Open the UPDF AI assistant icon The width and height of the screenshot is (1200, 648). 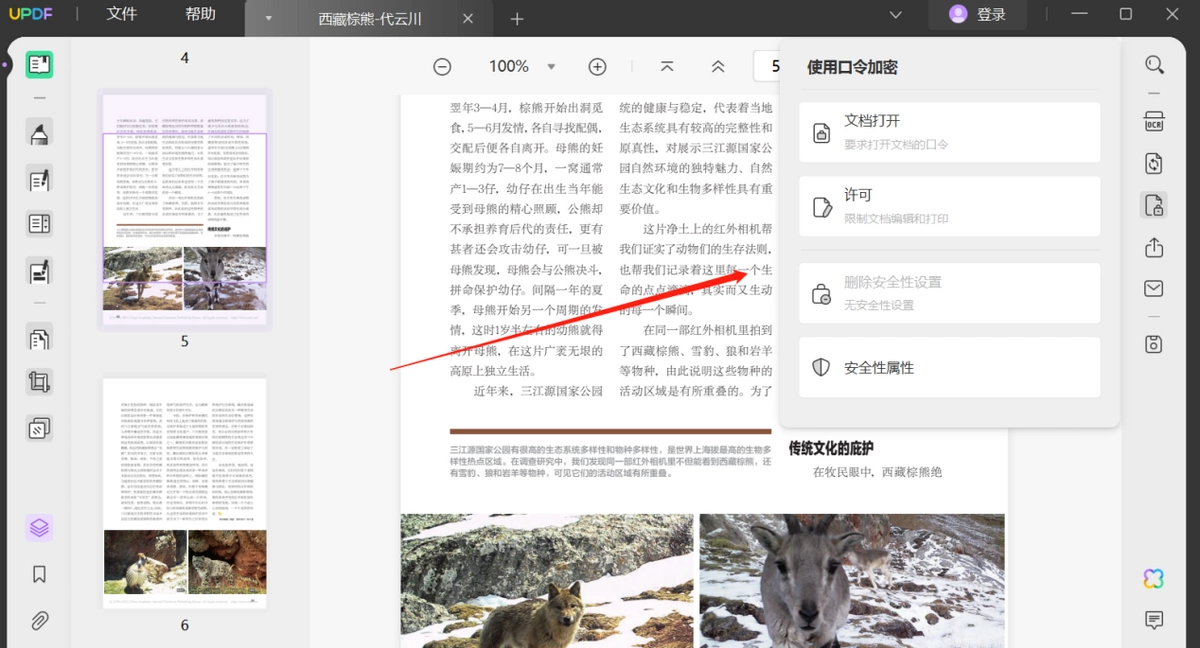(x=1154, y=578)
